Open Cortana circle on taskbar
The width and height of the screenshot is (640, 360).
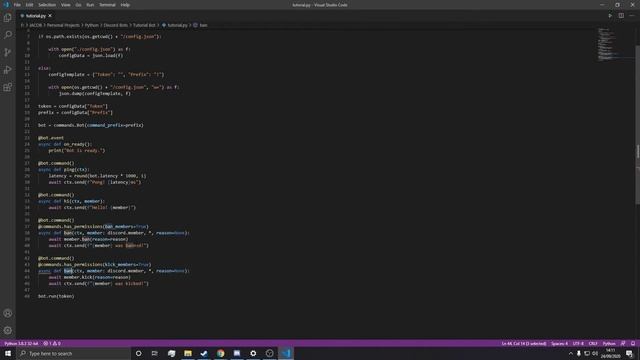[x=138, y=353]
